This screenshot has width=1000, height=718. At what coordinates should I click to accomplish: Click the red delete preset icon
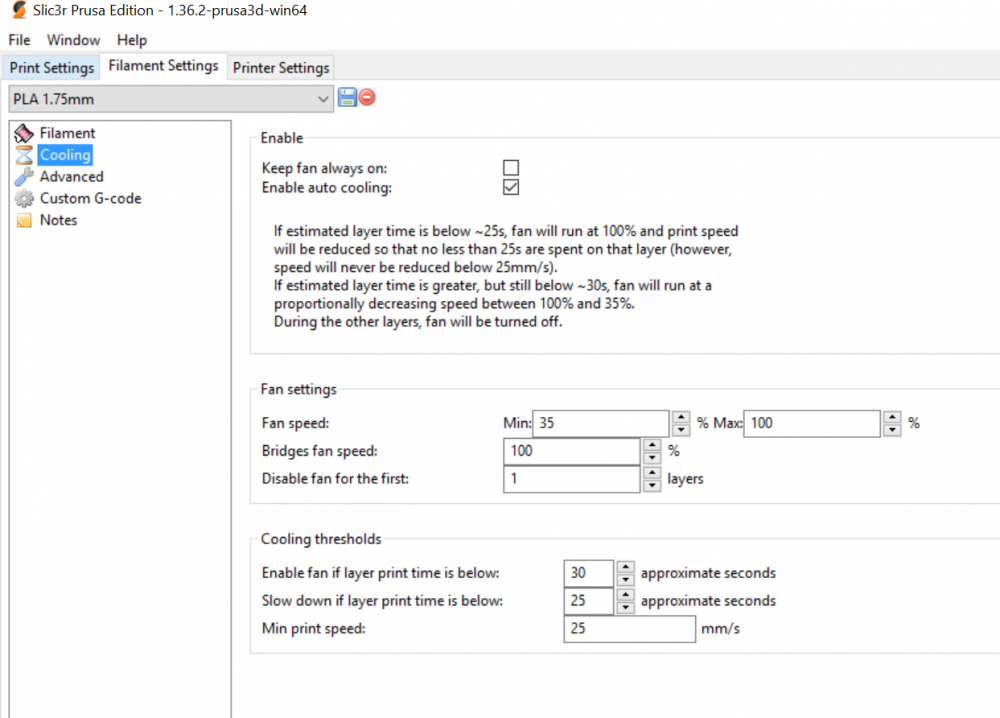pyautogui.click(x=367, y=98)
